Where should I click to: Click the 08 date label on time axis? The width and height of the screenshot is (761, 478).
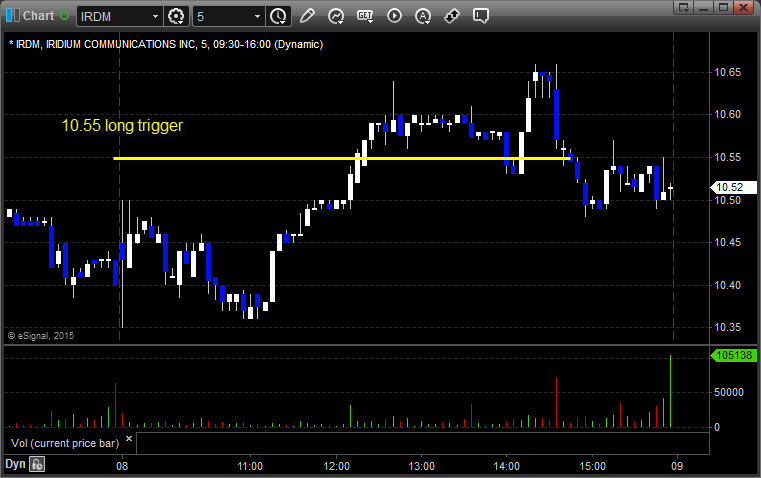point(122,466)
